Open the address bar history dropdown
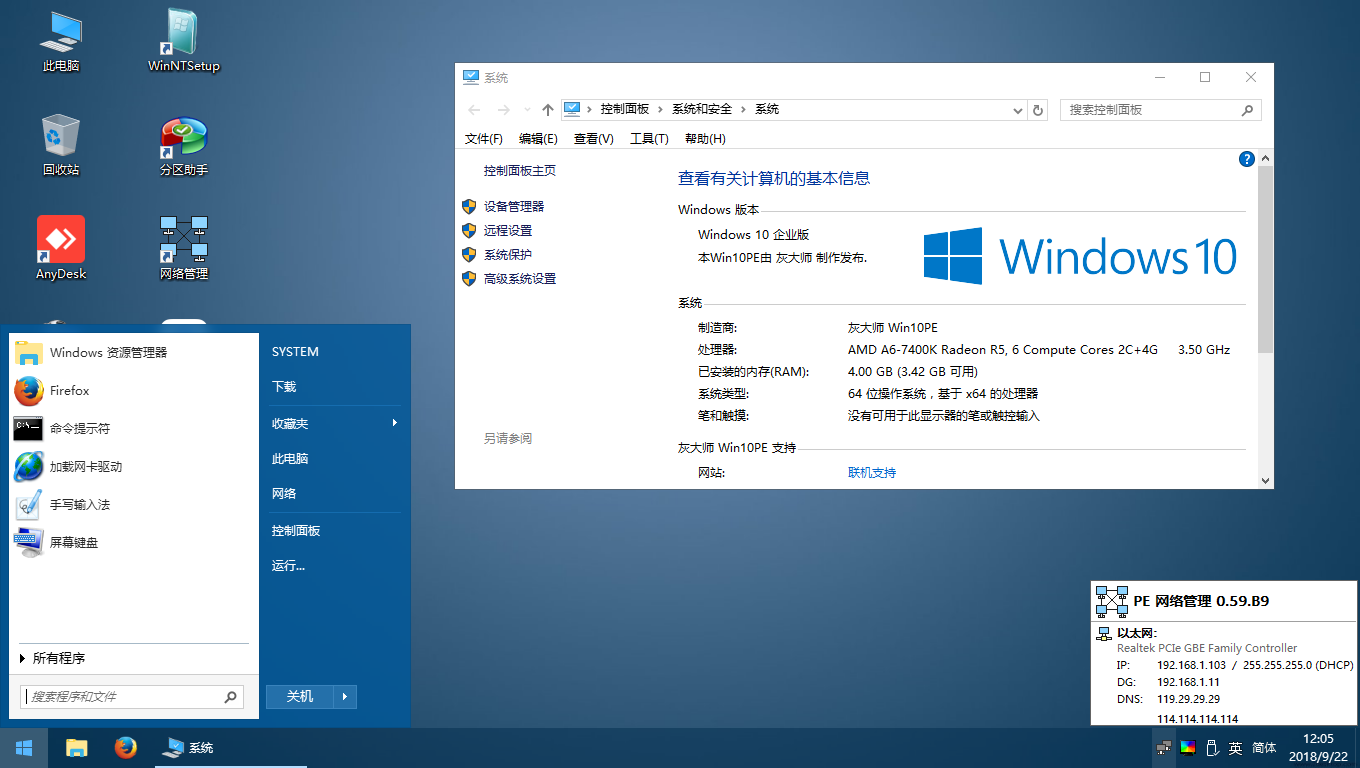 click(x=1018, y=110)
